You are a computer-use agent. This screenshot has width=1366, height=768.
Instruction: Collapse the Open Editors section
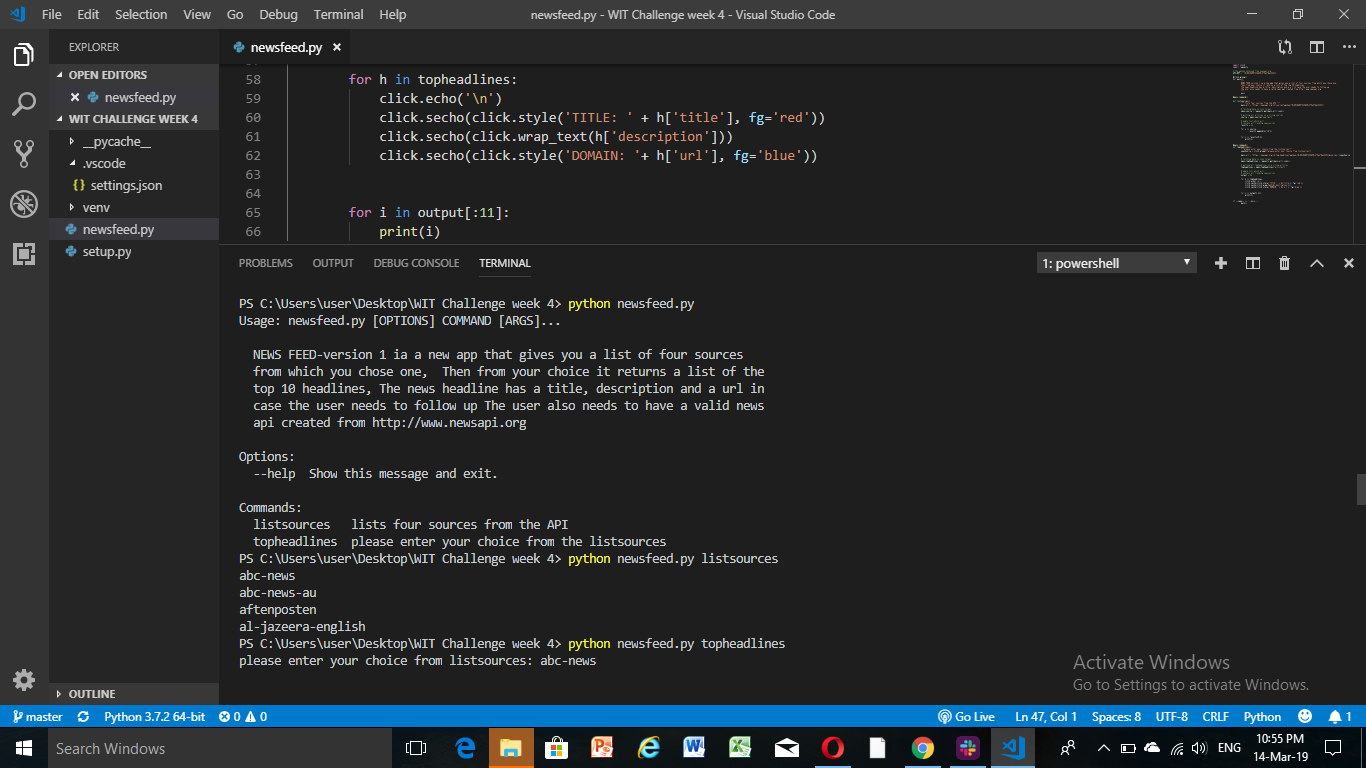(x=107, y=74)
